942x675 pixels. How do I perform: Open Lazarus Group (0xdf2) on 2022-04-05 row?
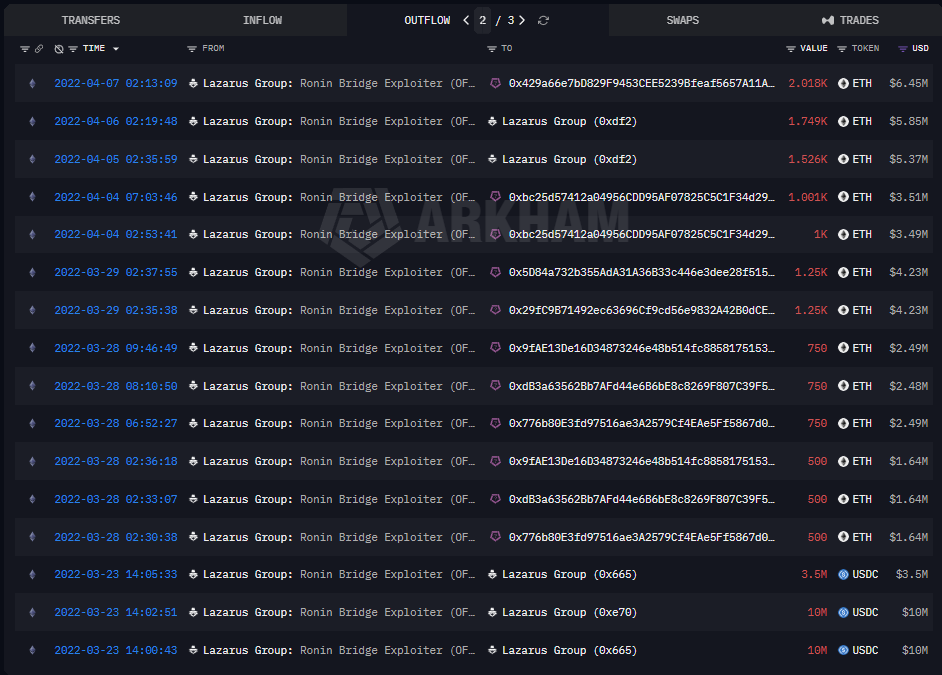point(570,159)
